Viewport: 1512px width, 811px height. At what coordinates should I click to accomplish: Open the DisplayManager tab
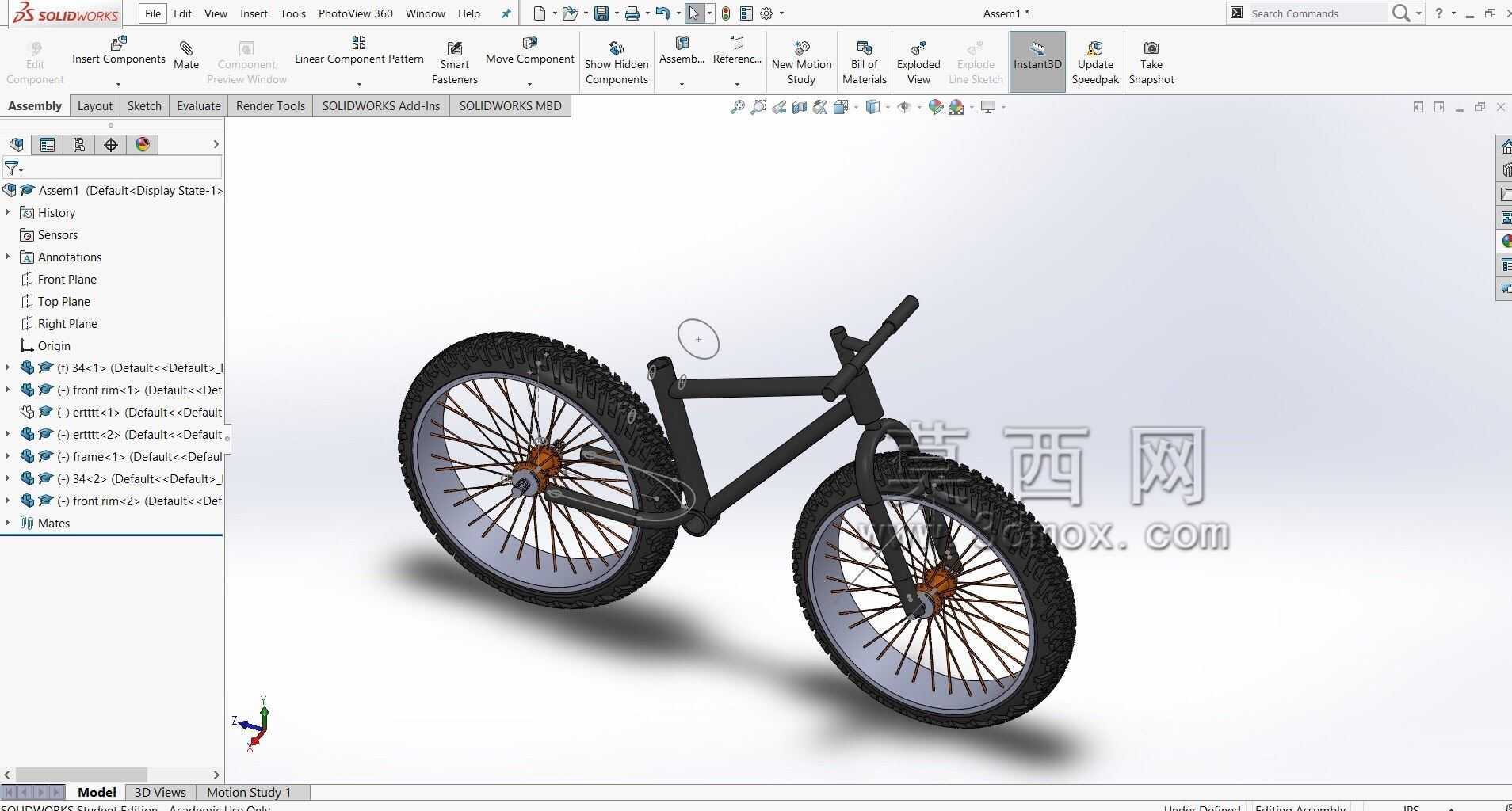[x=143, y=145]
